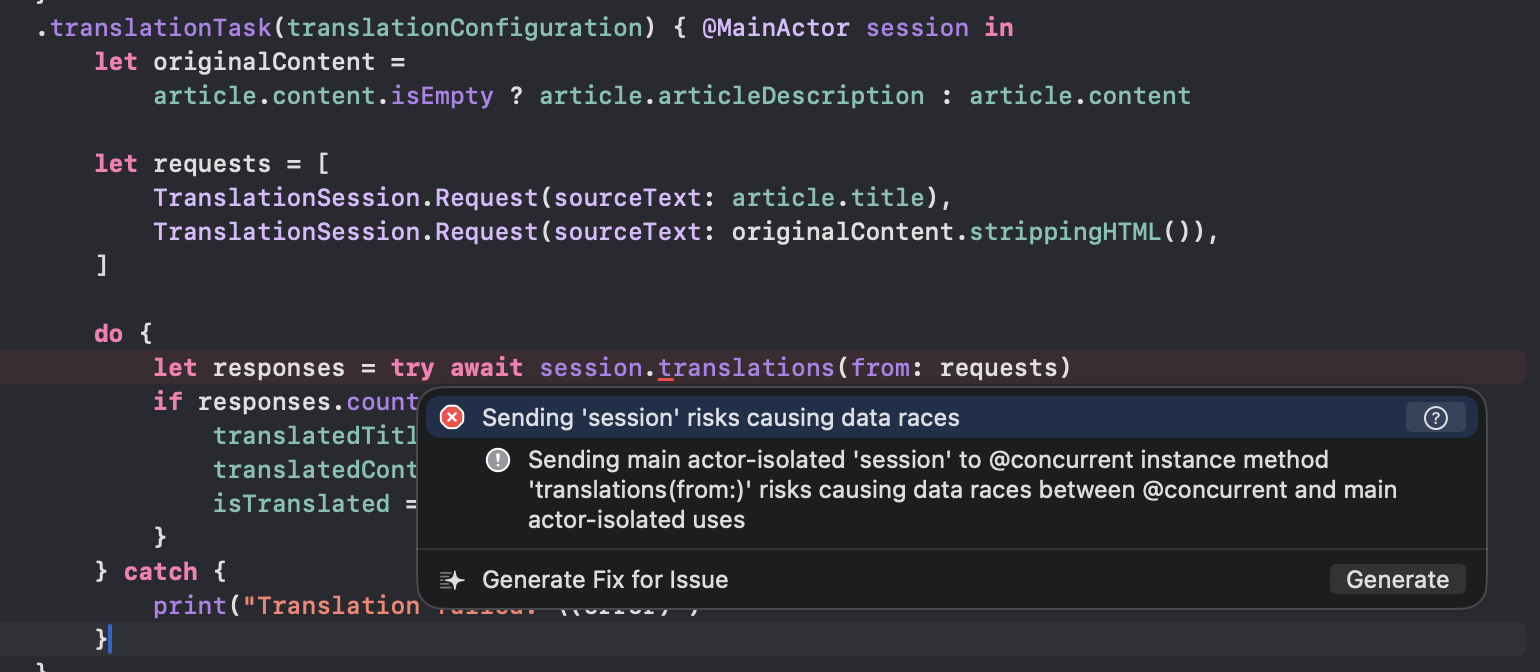Click the "Generate Fix for Issue" label
The image size is (1540, 672).
(x=605, y=580)
